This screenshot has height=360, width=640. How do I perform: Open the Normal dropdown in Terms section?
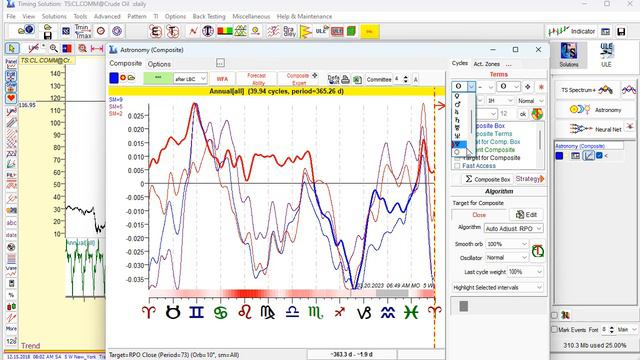pos(530,100)
